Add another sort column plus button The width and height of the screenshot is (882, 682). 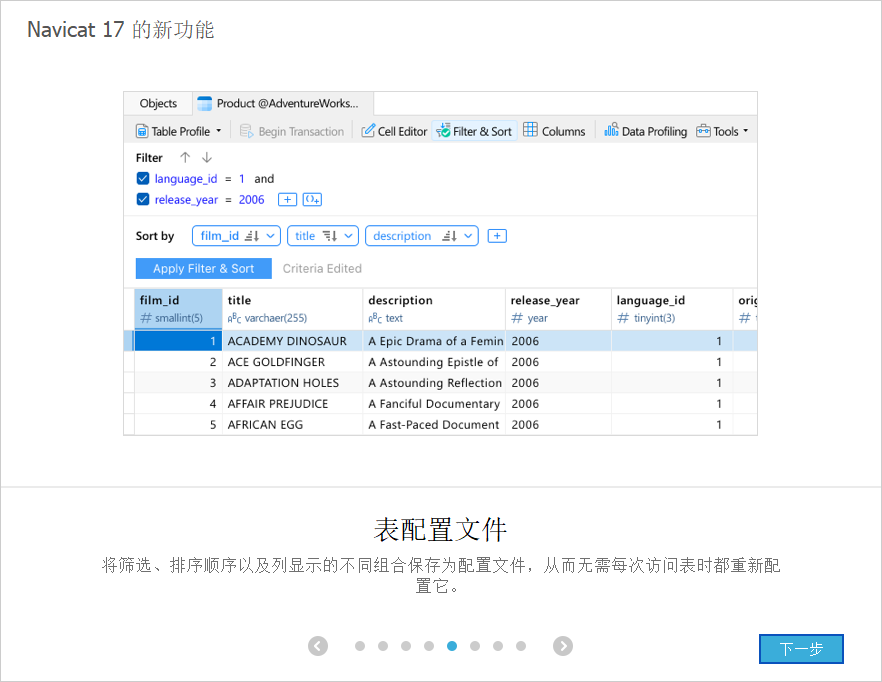pos(497,236)
